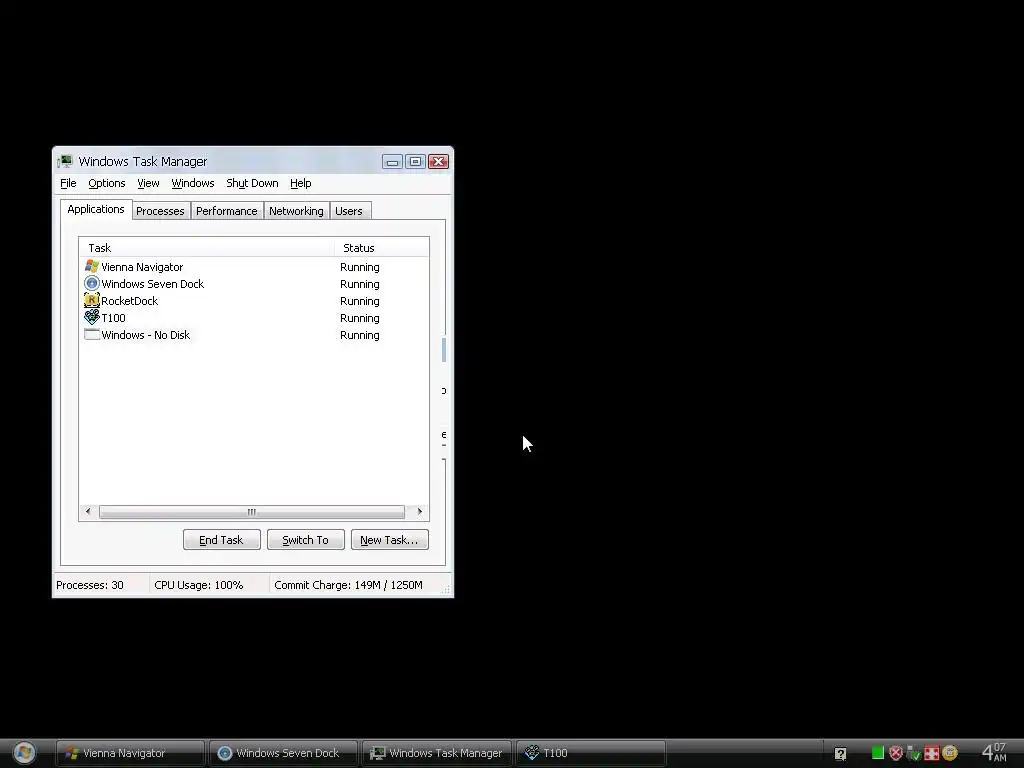Screen dimensions: 1024x768
Task: Click the RocketDock task icon
Action: pos(91,300)
